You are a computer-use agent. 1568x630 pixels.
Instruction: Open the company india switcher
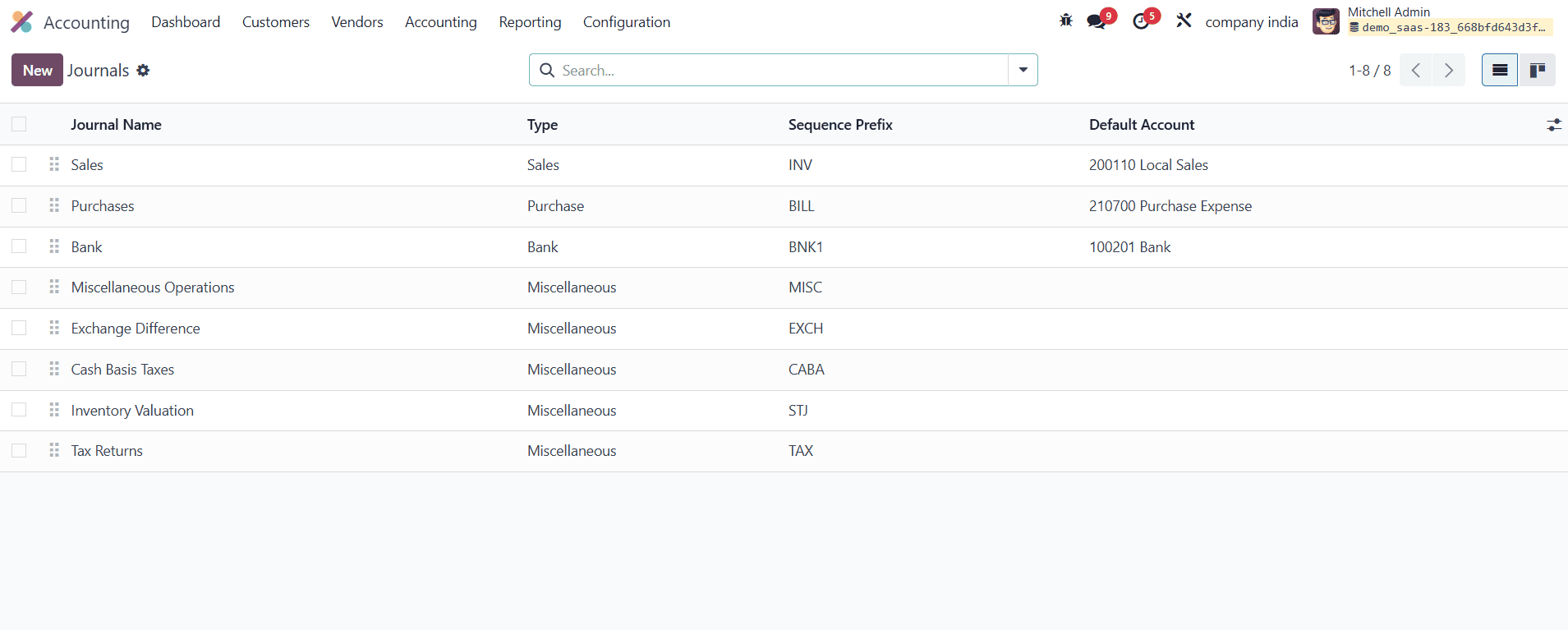(1251, 22)
